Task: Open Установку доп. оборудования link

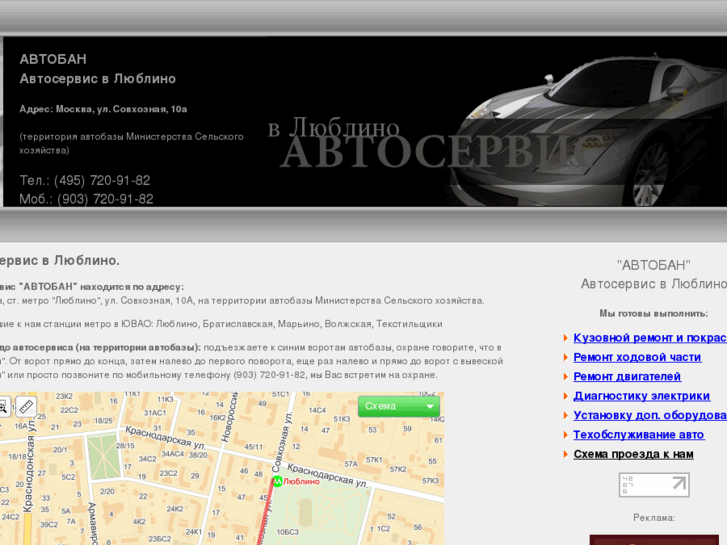Action: click(650, 415)
